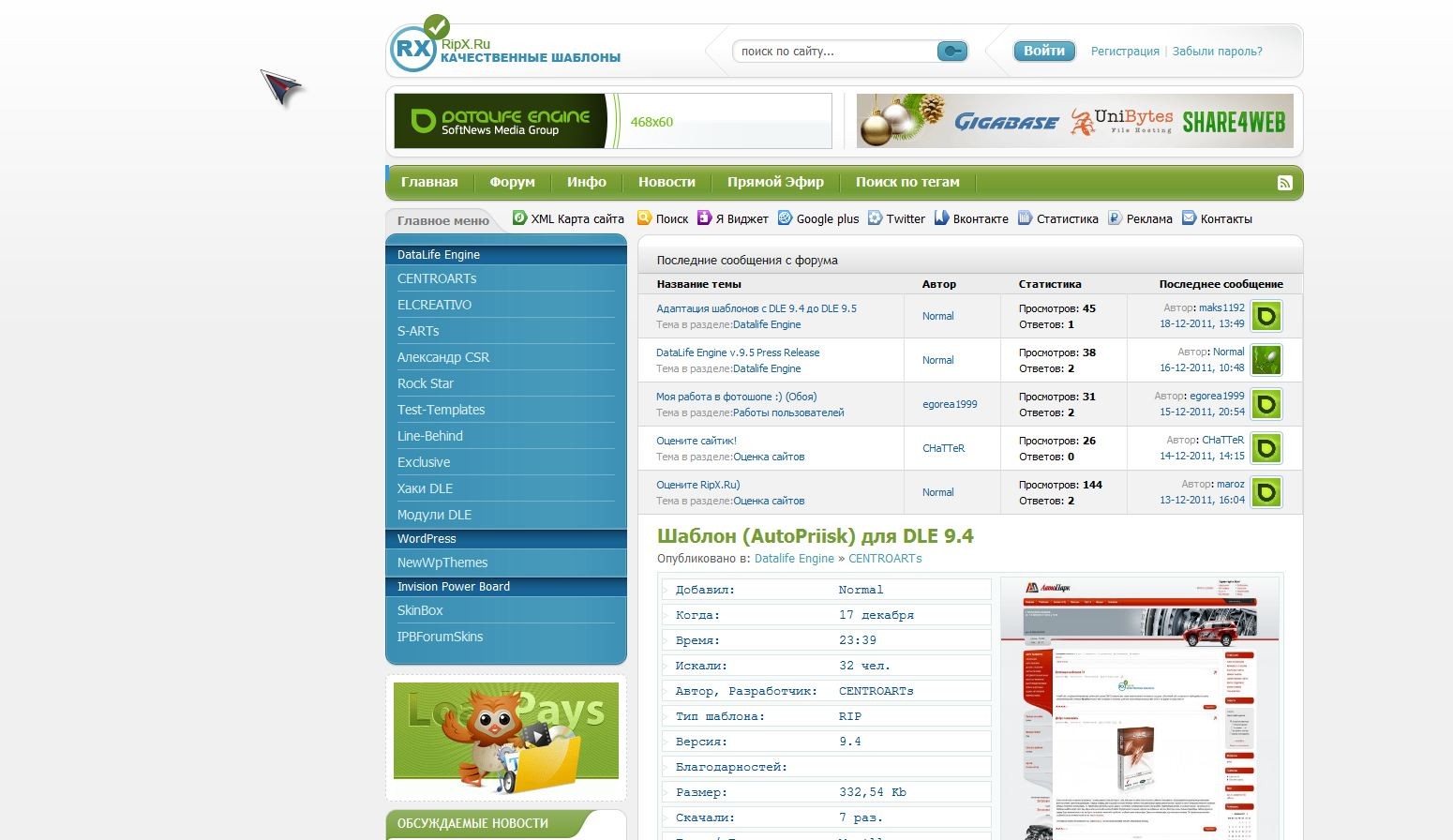Open the RSS feed icon
Image resolution: width=1453 pixels, height=840 pixels.
1285,183
